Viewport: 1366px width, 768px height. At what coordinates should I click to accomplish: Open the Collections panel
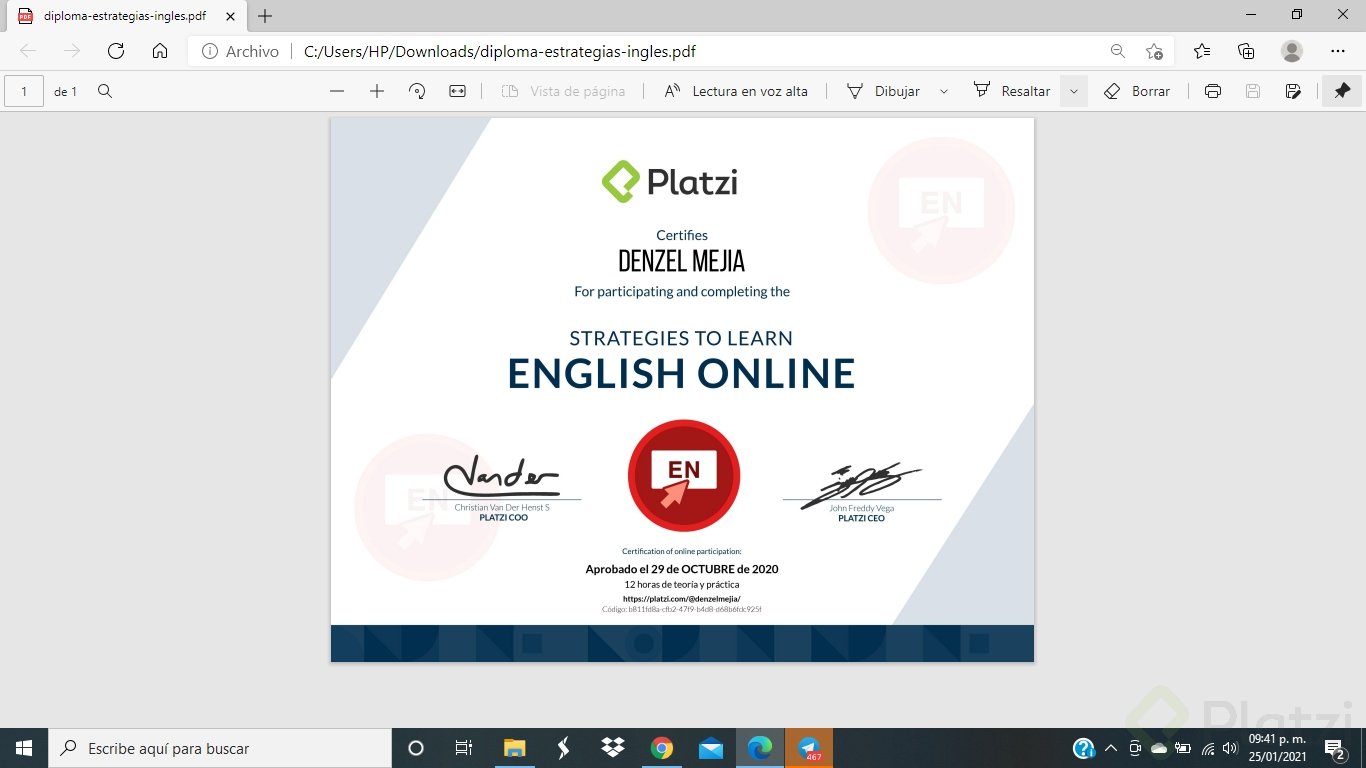[x=1246, y=51]
